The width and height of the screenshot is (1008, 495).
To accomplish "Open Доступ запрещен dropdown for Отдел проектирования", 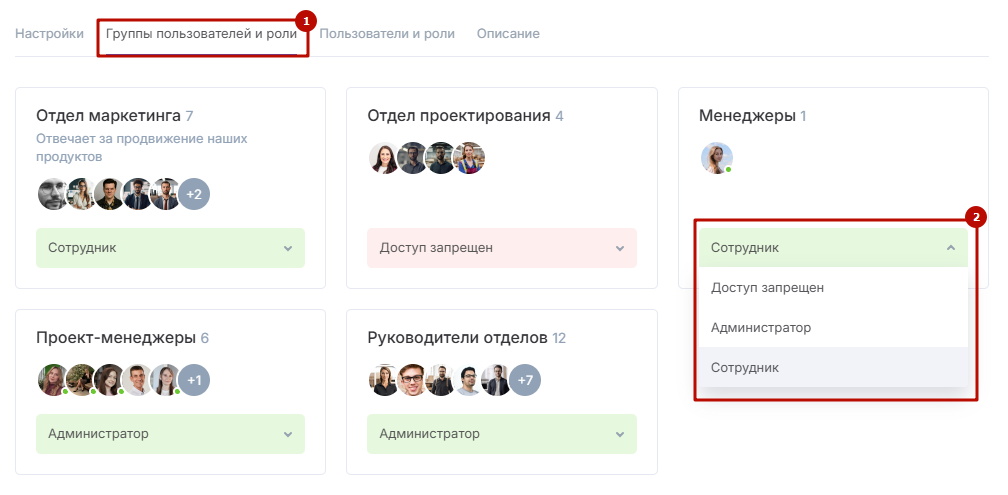I will [501, 248].
